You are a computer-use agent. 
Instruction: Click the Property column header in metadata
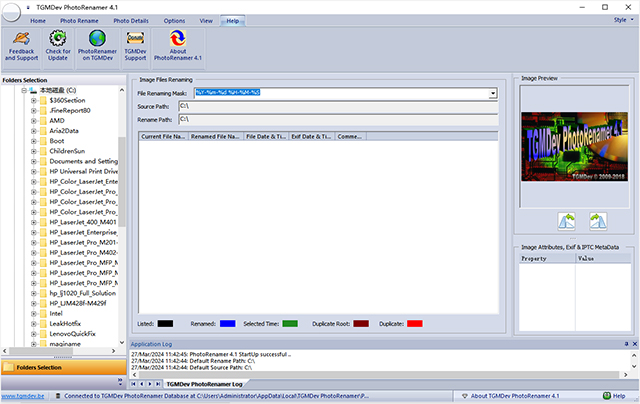tap(547, 258)
